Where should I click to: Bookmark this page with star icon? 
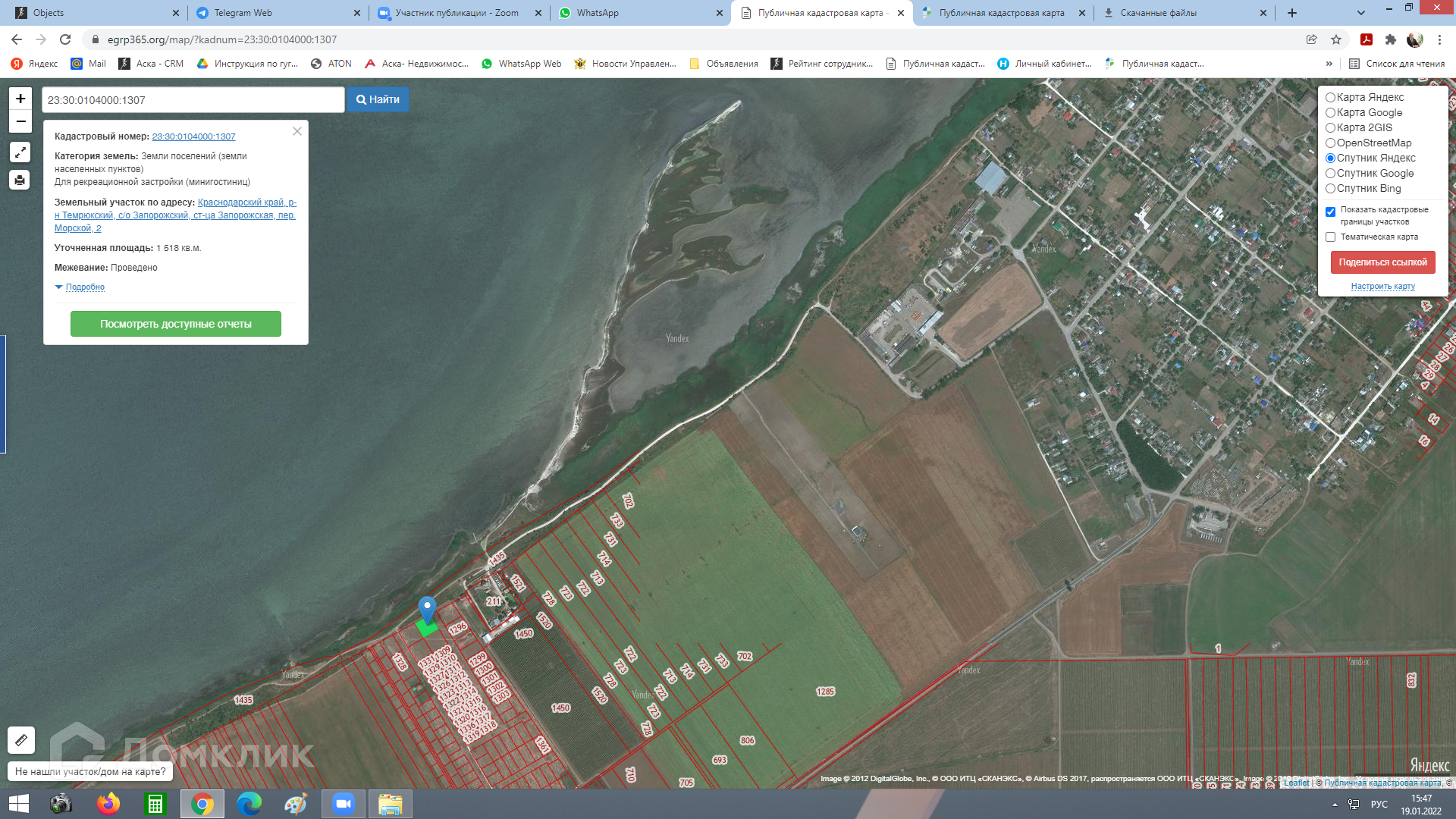tap(1336, 39)
